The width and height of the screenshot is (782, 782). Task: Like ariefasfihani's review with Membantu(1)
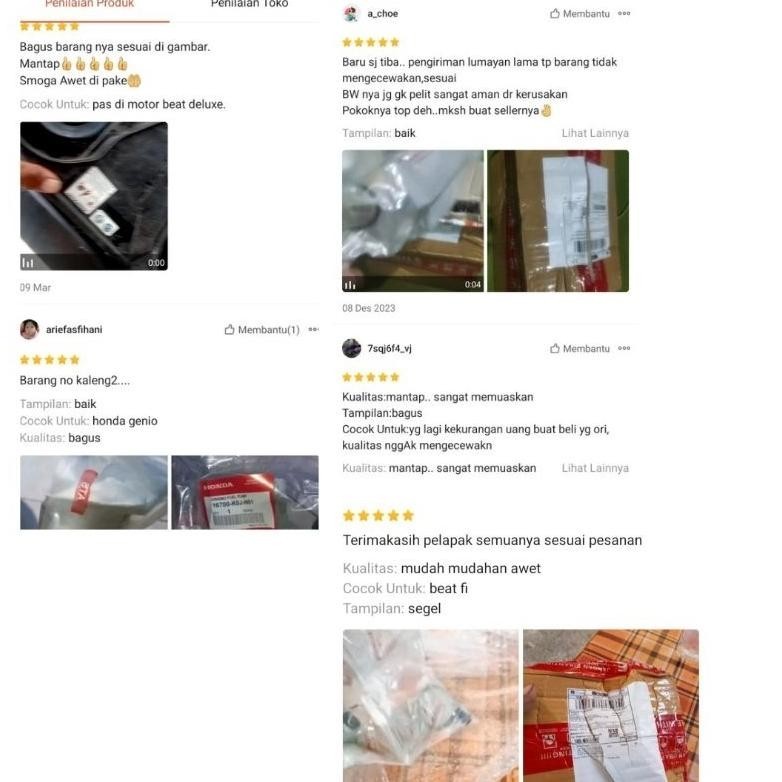pyautogui.click(x=262, y=330)
